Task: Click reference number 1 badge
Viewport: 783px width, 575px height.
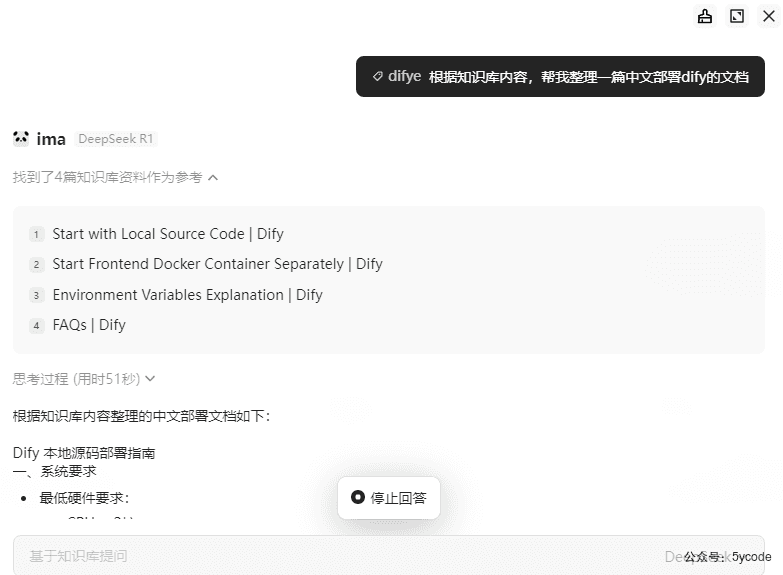Action: [36, 234]
